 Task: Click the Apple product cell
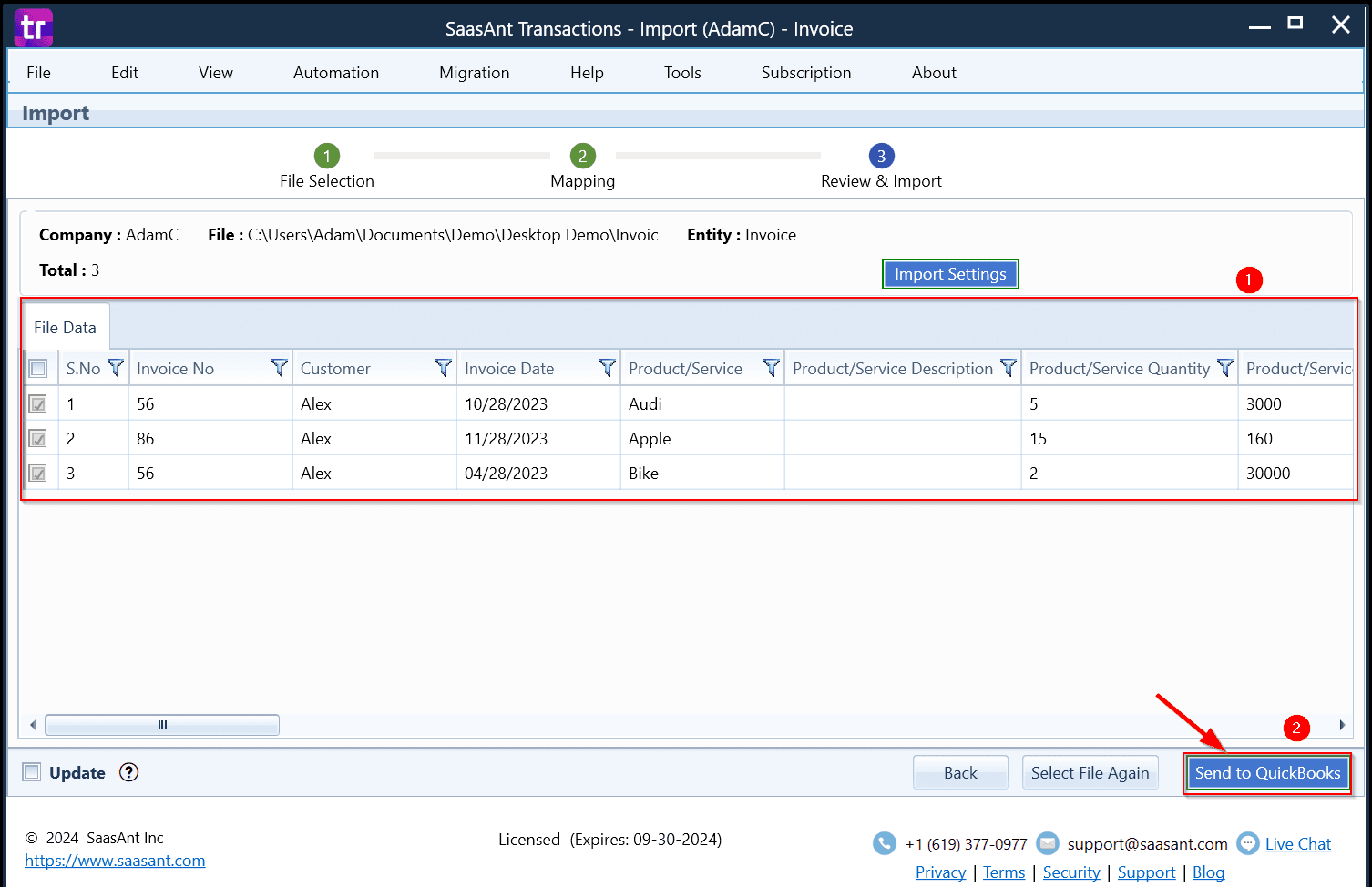pyautogui.click(x=701, y=438)
